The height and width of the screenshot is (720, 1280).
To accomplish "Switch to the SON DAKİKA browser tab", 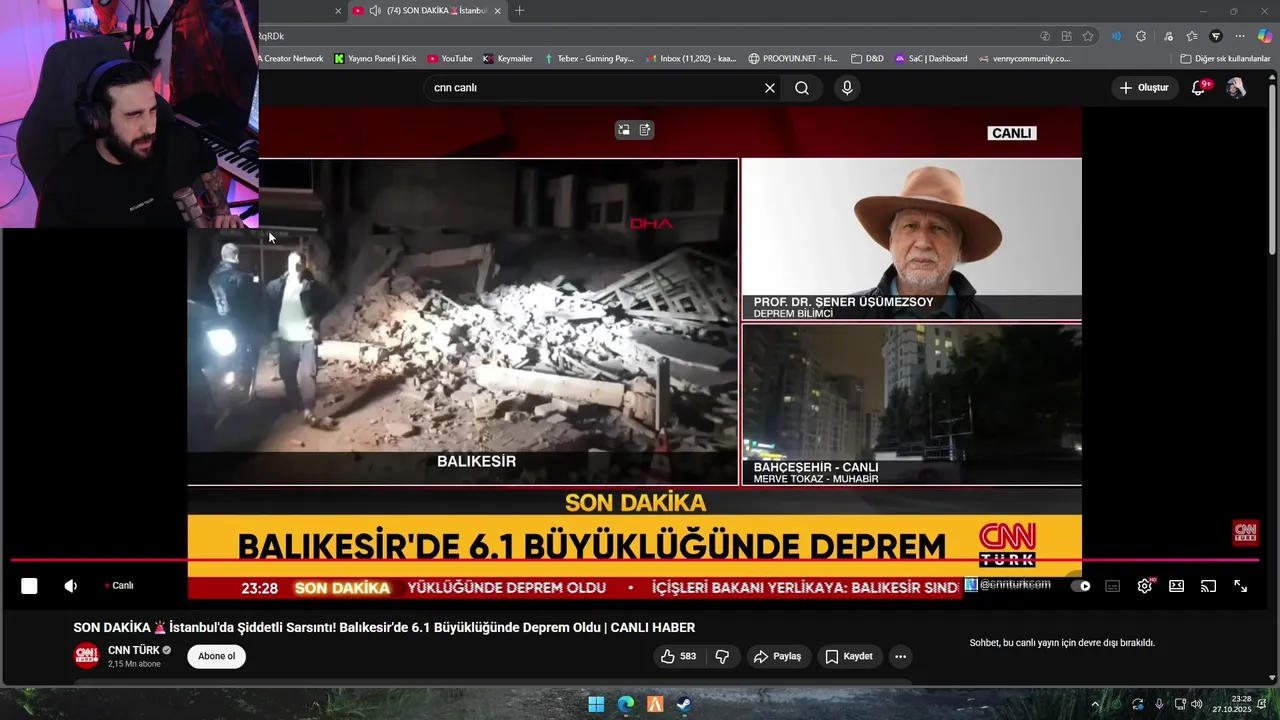I will pyautogui.click(x=427, y=11).
